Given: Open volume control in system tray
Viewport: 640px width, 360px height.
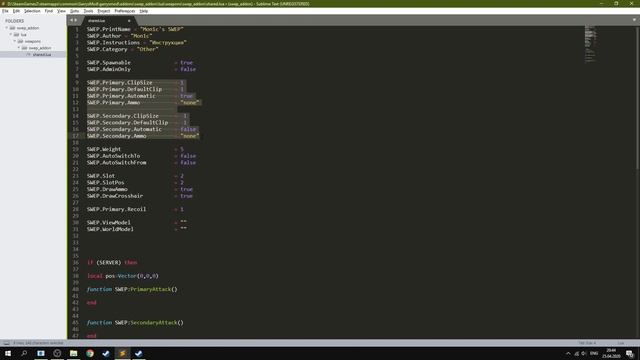Looking at the screenshot, I should tap(584, 353).
